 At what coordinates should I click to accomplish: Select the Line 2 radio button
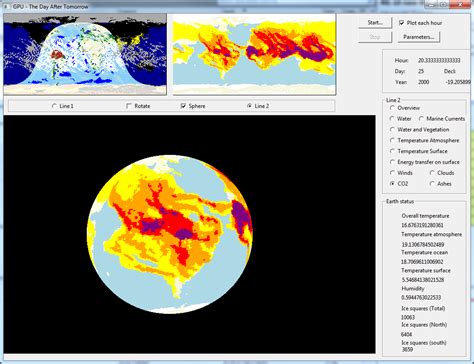[249, 106]
